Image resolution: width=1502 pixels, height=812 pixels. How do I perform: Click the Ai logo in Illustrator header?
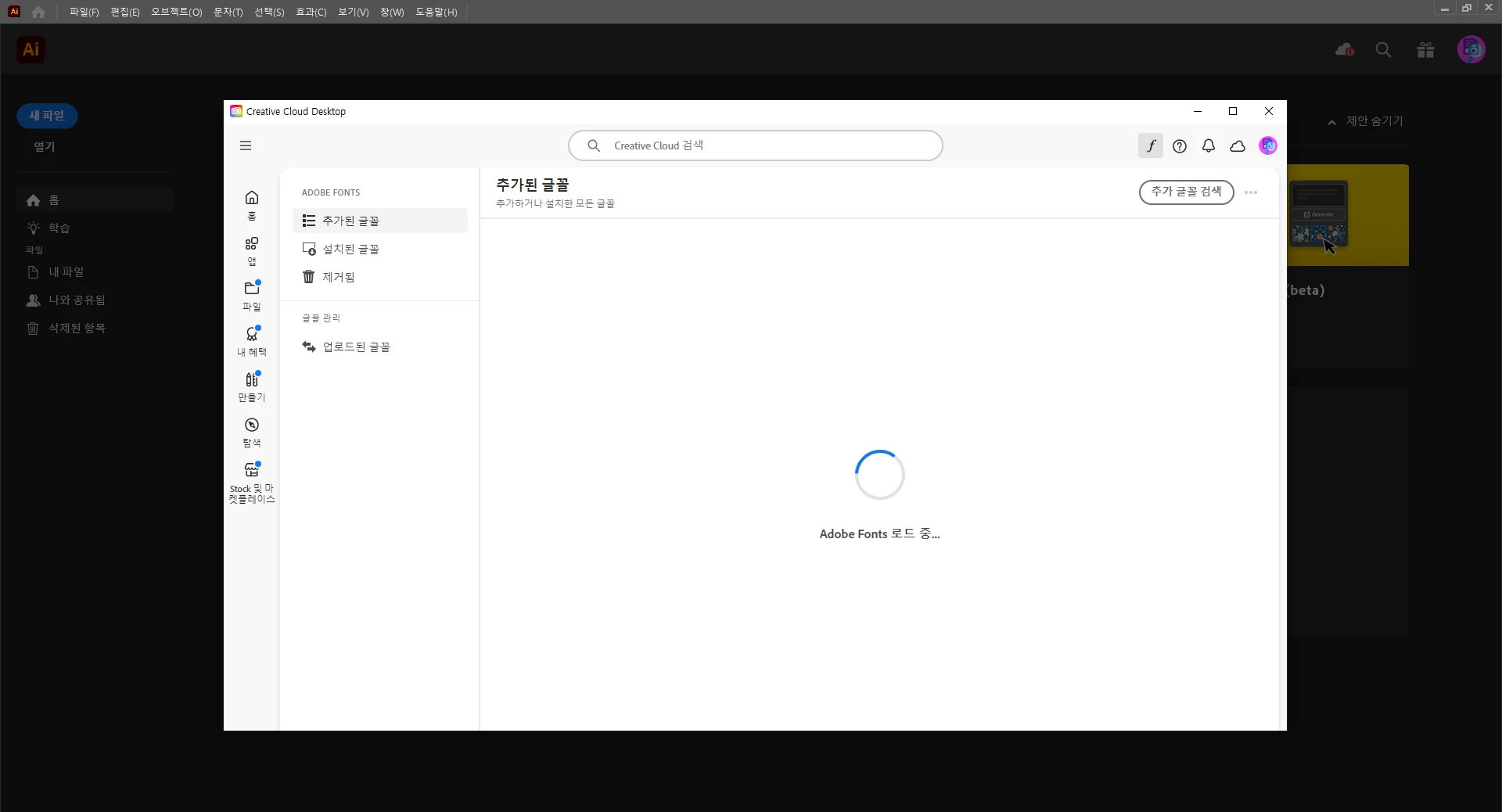coord(31,49)
